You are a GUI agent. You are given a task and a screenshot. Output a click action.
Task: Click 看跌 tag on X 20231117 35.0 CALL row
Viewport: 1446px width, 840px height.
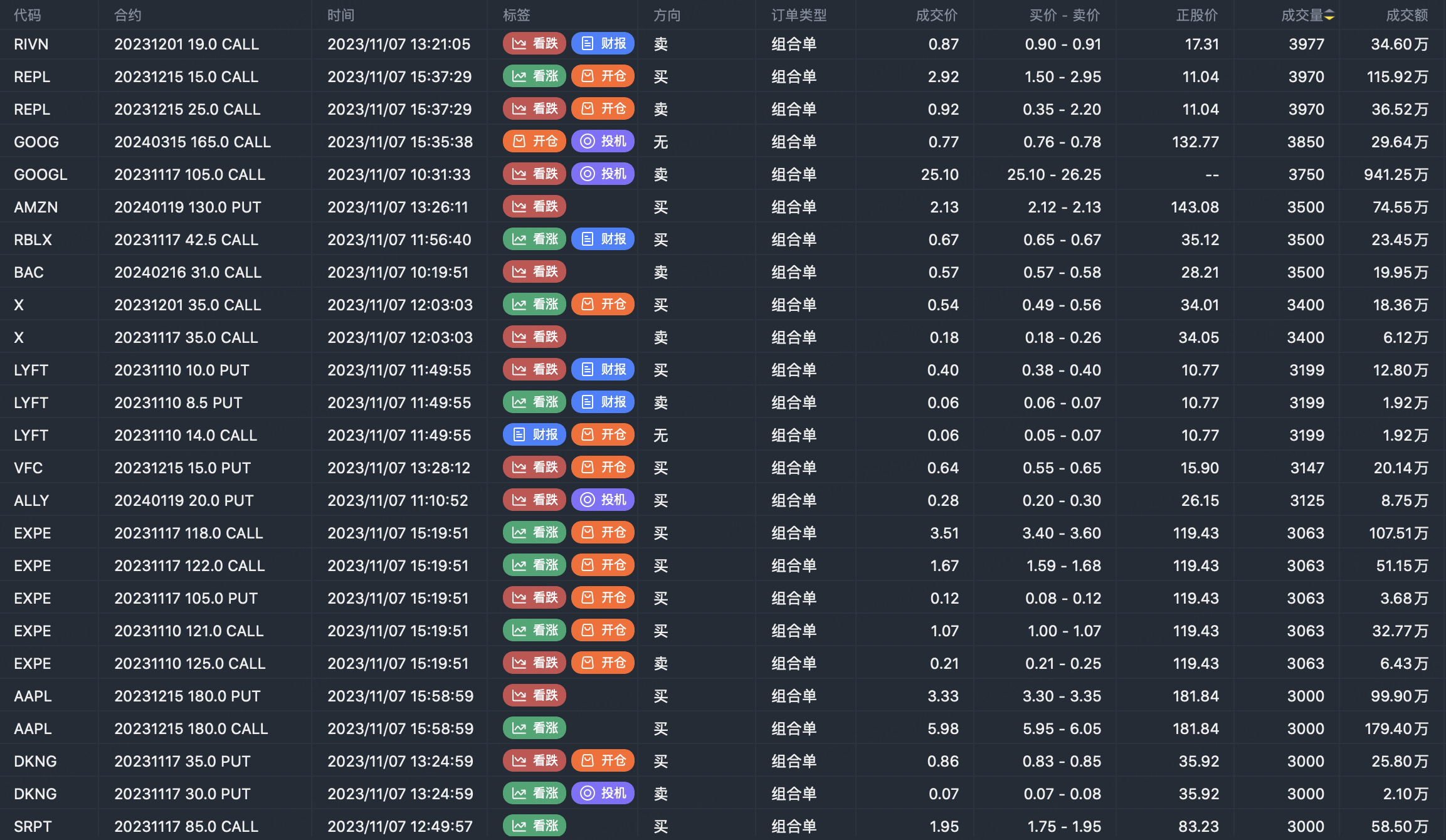(535, 337)
